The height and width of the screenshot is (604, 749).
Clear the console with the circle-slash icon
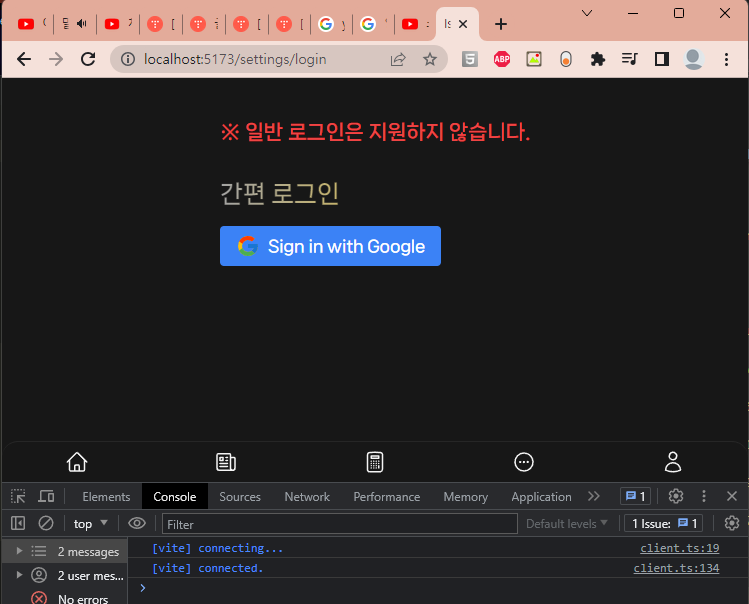[46, 523]
